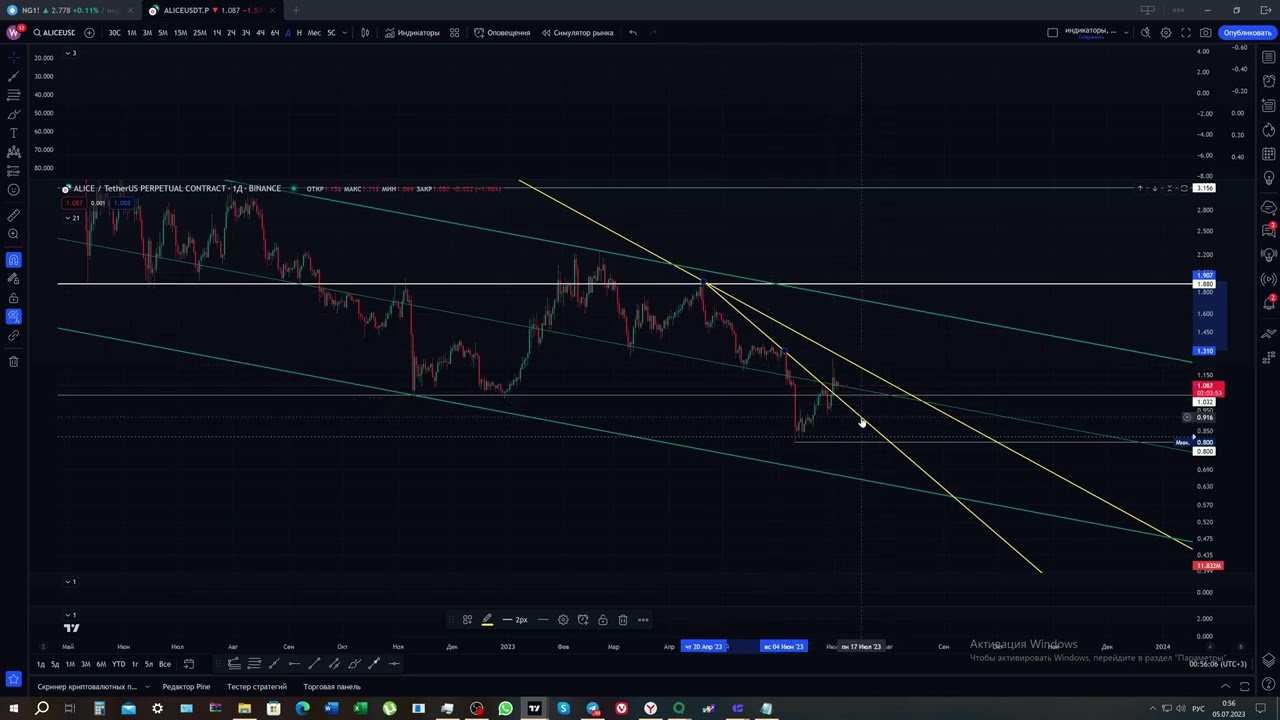Open the watchlist panel icon
Viewport: 1280px width, 720px height.
[1269, 57]
